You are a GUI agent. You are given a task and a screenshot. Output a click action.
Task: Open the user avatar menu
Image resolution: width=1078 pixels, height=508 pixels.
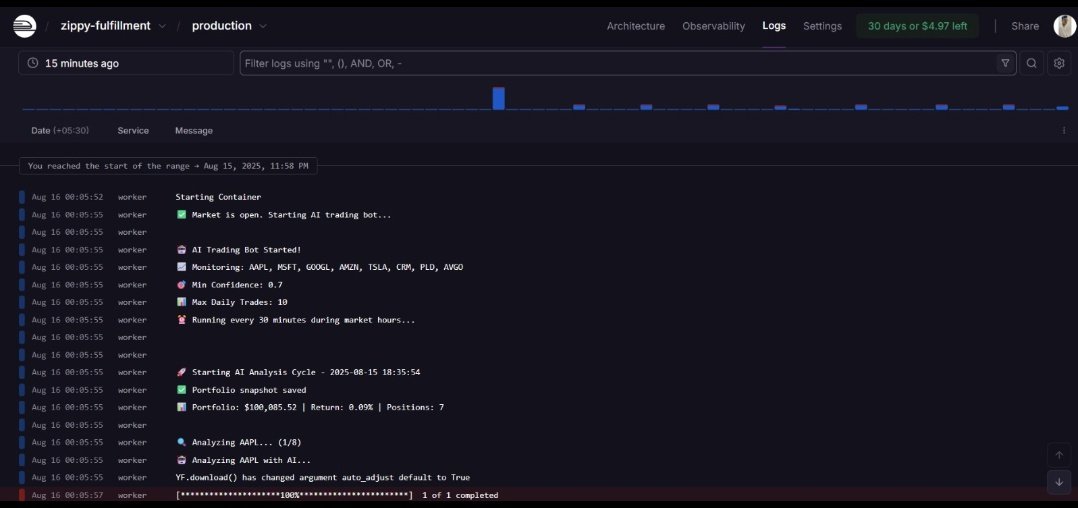pos(1064,26)
